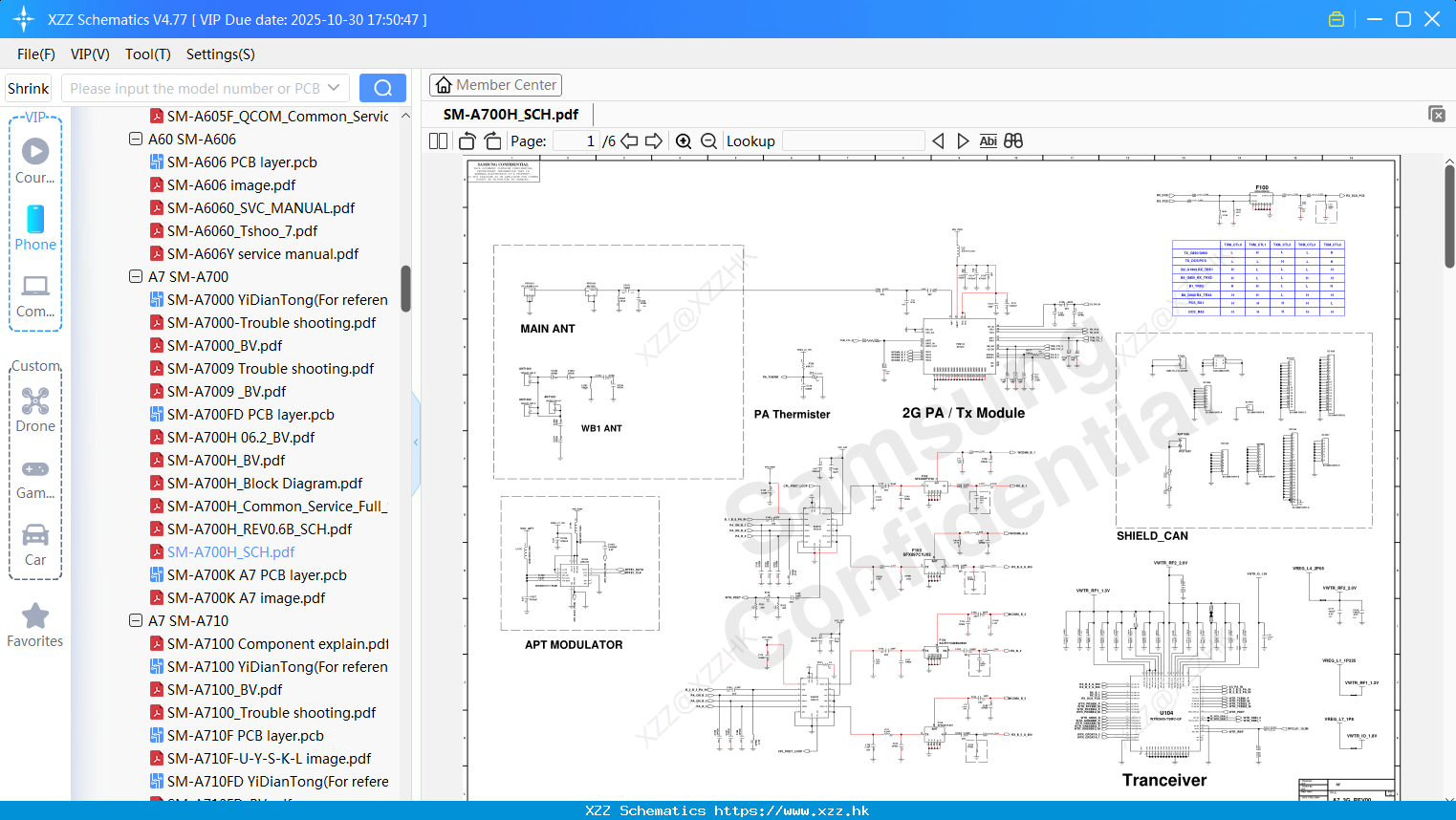
Task: Open SM-A7000_BV.pdf
Action: pyautogui.click(x=225, y=345)
